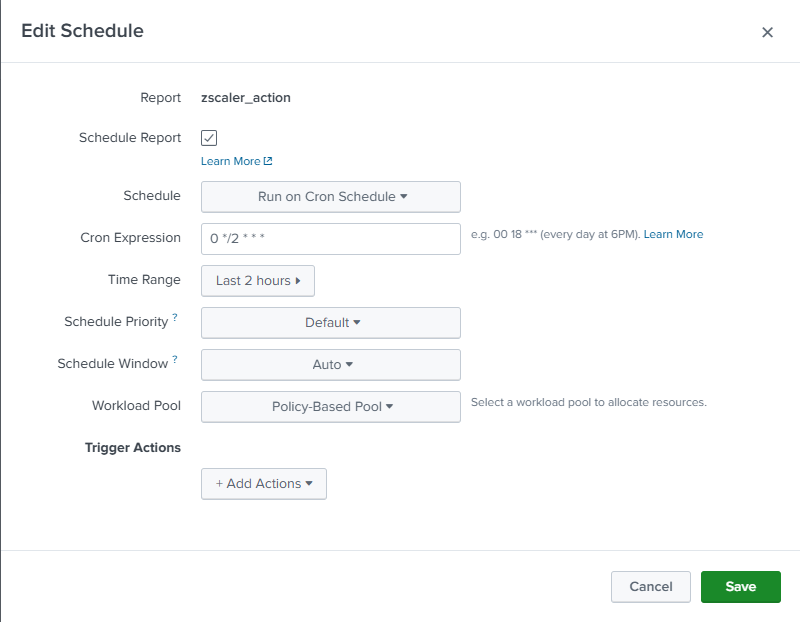Image resolution: width=800 pixels, height=622 pixels.
Task: Open the Last 2 hours time range picker
Action: point(258,281)
